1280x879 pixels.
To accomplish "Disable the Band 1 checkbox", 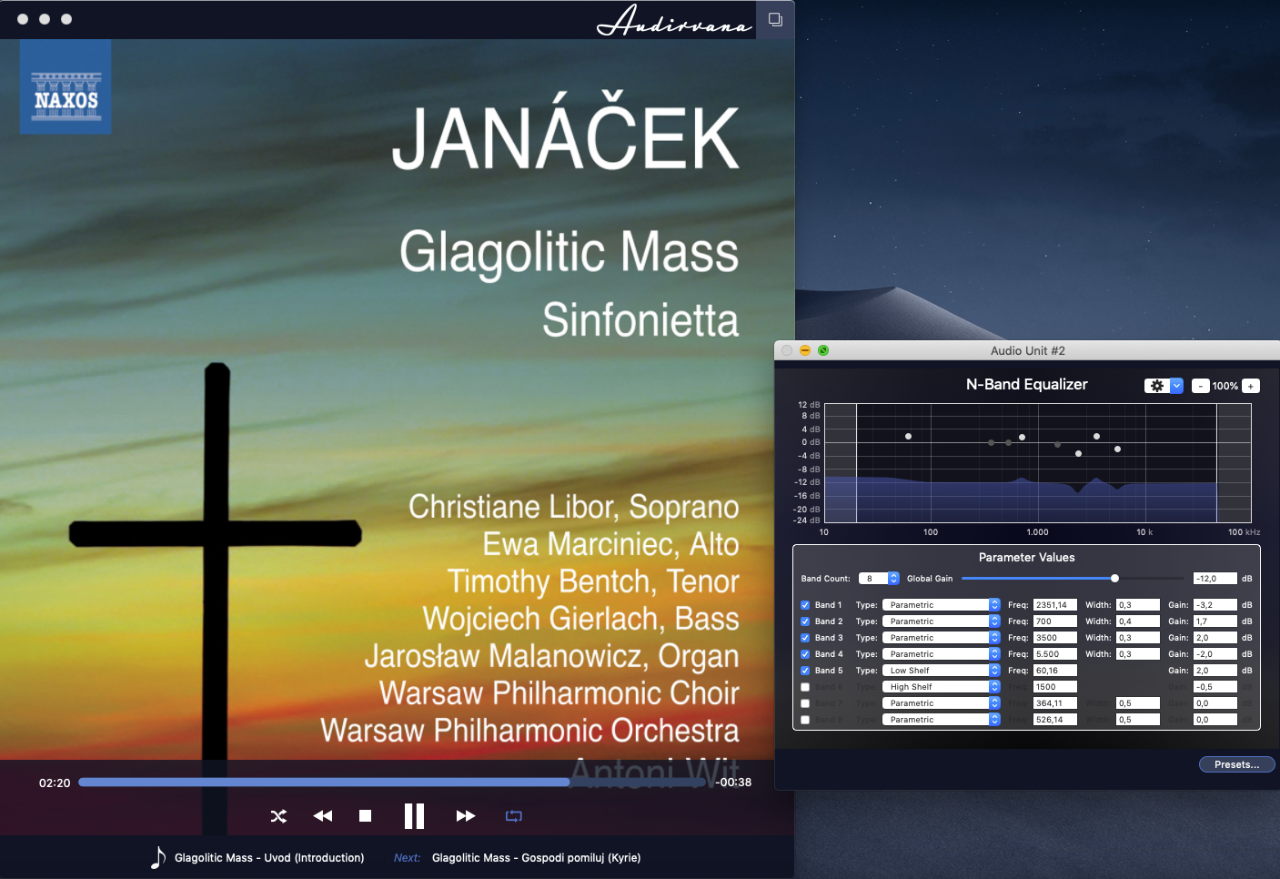I will click(805, 605).
